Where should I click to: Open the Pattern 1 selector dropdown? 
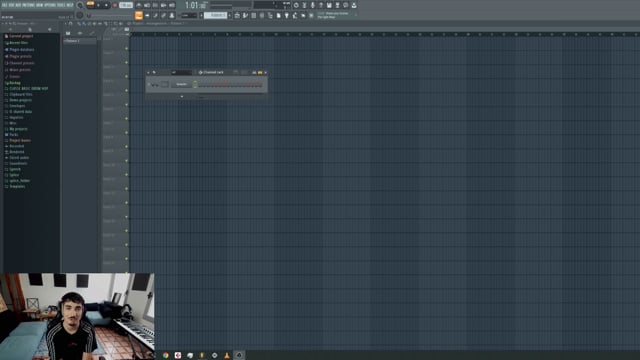216,15
